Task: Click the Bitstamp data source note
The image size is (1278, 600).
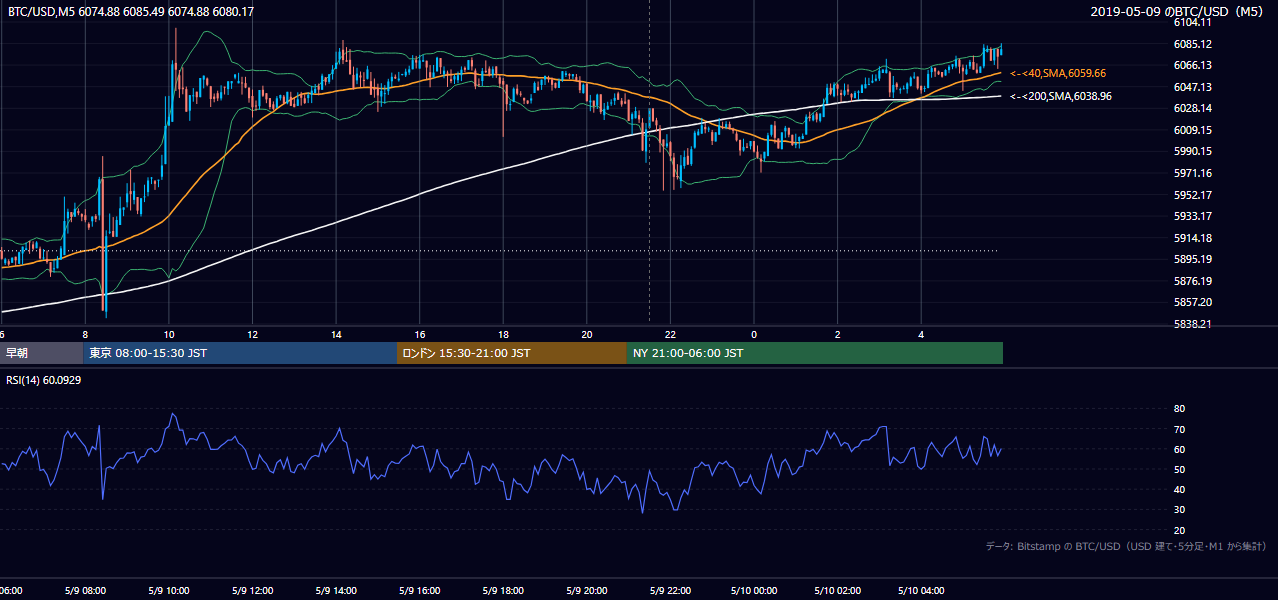Action: (x=1126, y=546)
